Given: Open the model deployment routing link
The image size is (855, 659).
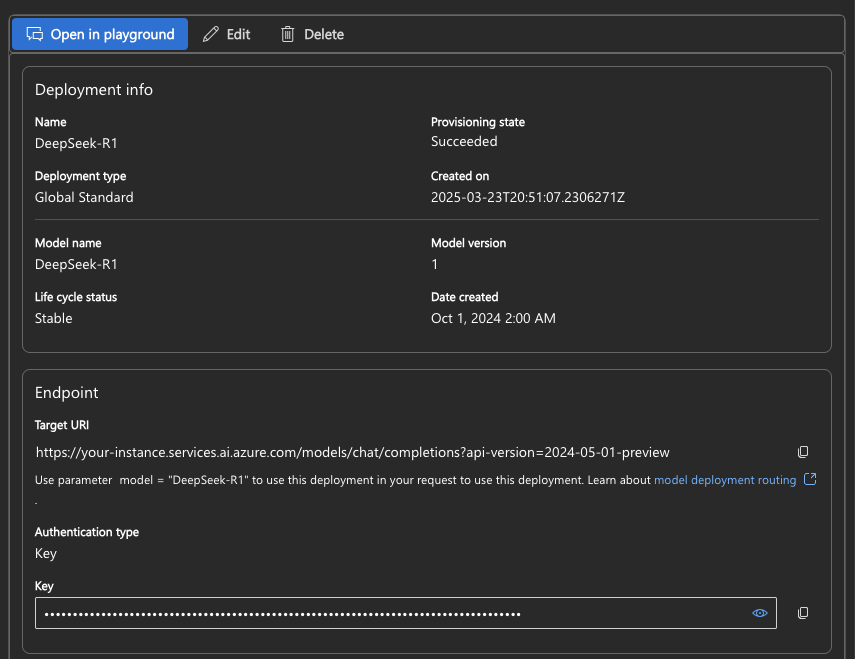Looking at the screenshot, I should 725,480.
